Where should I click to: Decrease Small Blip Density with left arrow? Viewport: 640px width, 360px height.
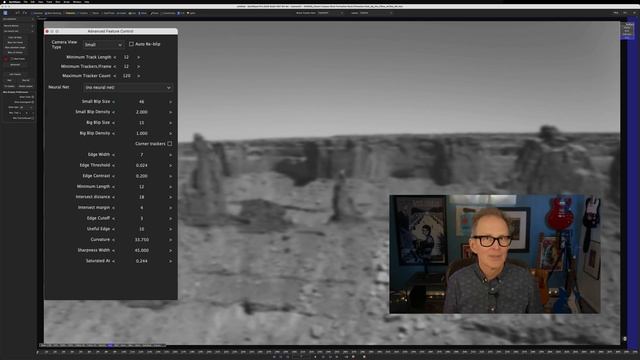click(x=113, y=112)
